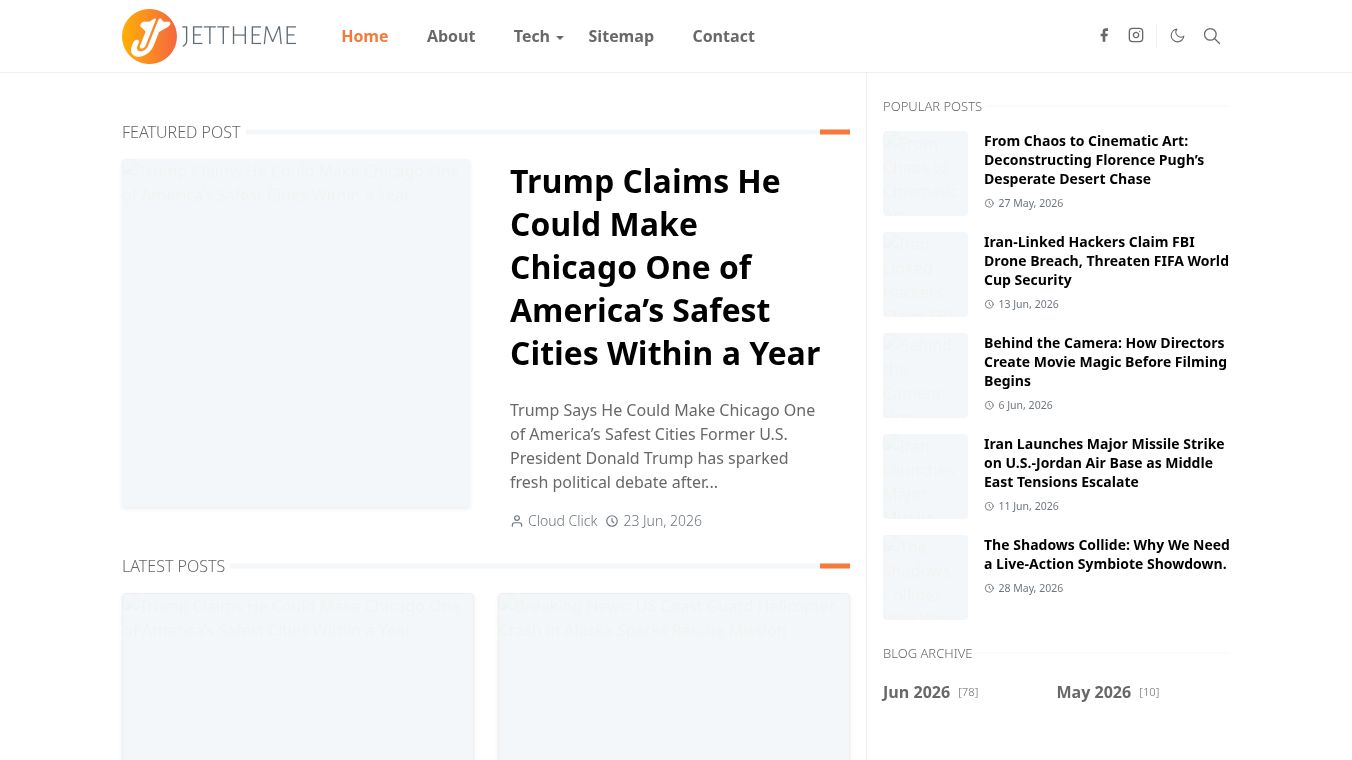
Task: Open the Facebook icon link
Action: point(1104,36)
